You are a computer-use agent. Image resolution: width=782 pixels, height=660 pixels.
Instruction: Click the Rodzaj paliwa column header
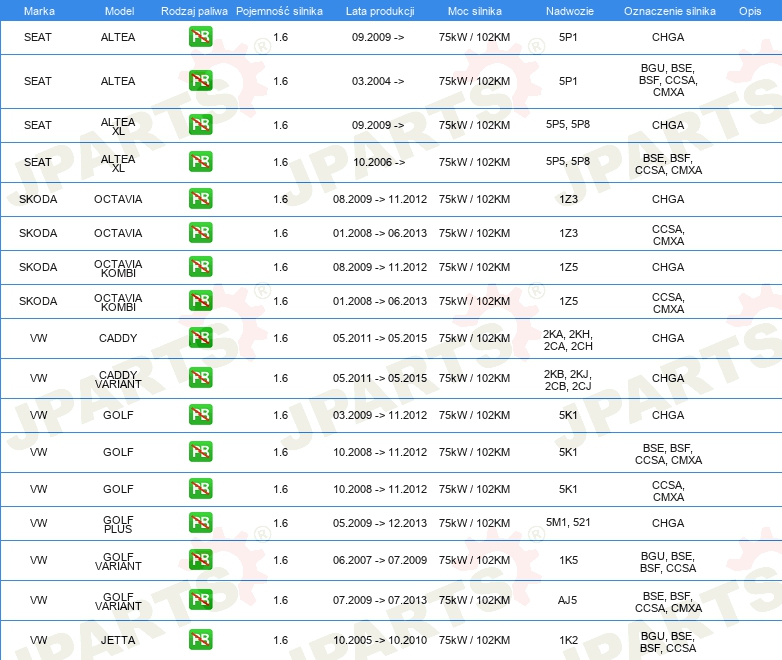[194, 11]
